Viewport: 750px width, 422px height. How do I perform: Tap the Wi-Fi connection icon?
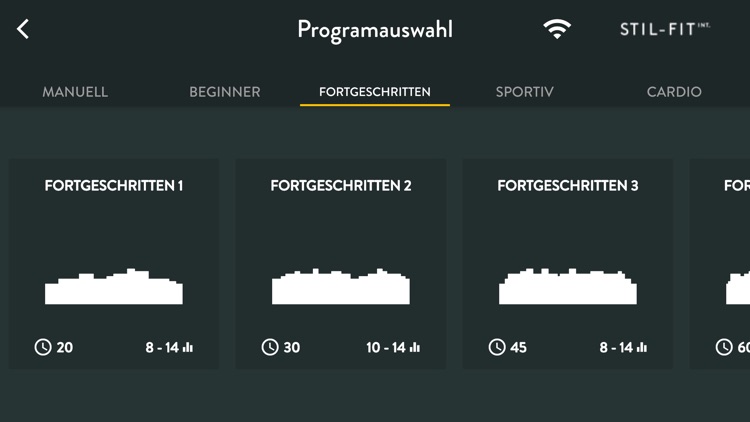click(x=557, y=29)
